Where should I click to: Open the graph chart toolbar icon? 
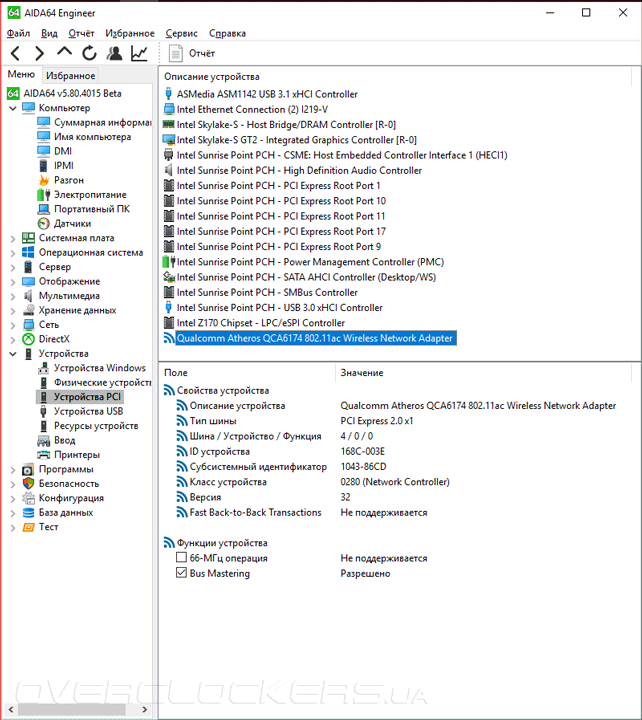pyautogui.click(x=139, y=53)
